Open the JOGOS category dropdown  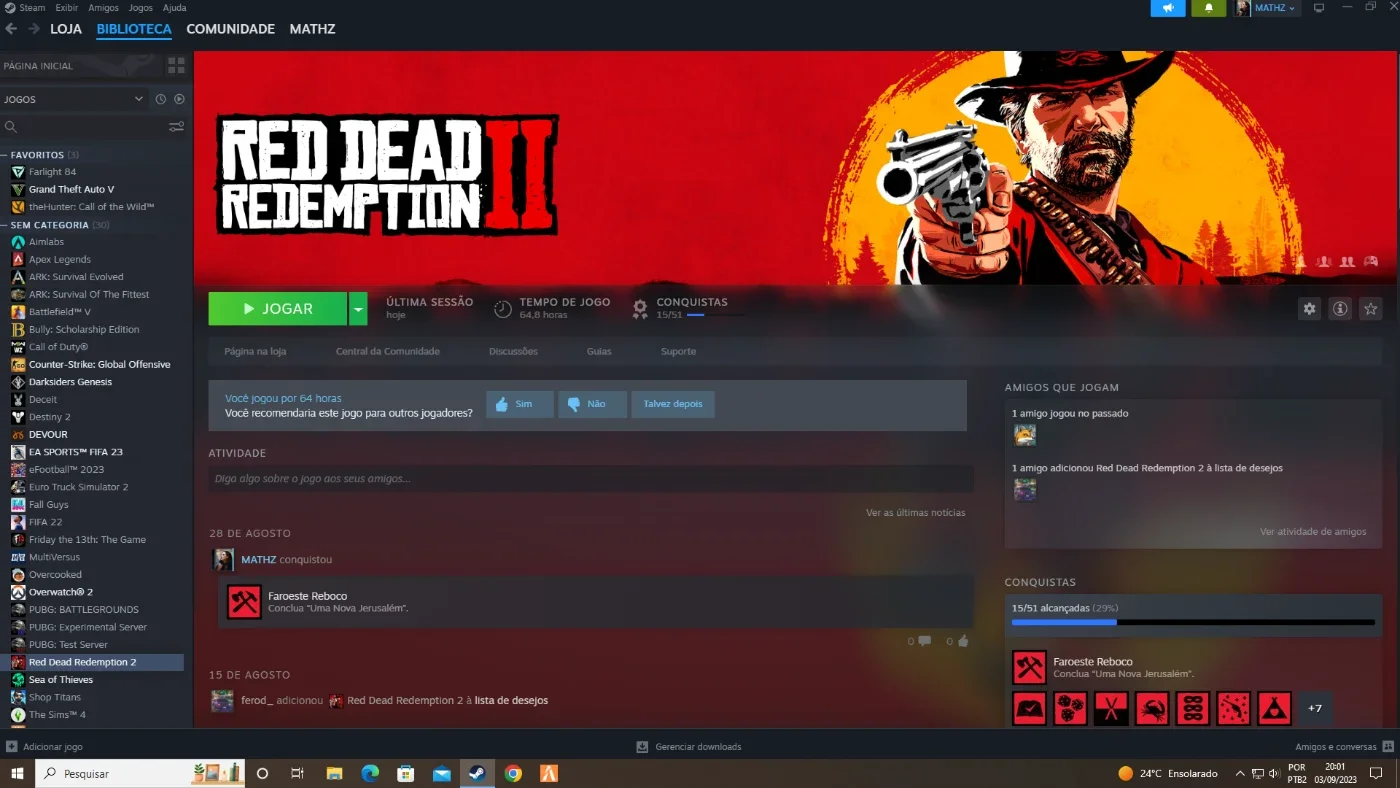pyautogui.click(x=74, y=99)
